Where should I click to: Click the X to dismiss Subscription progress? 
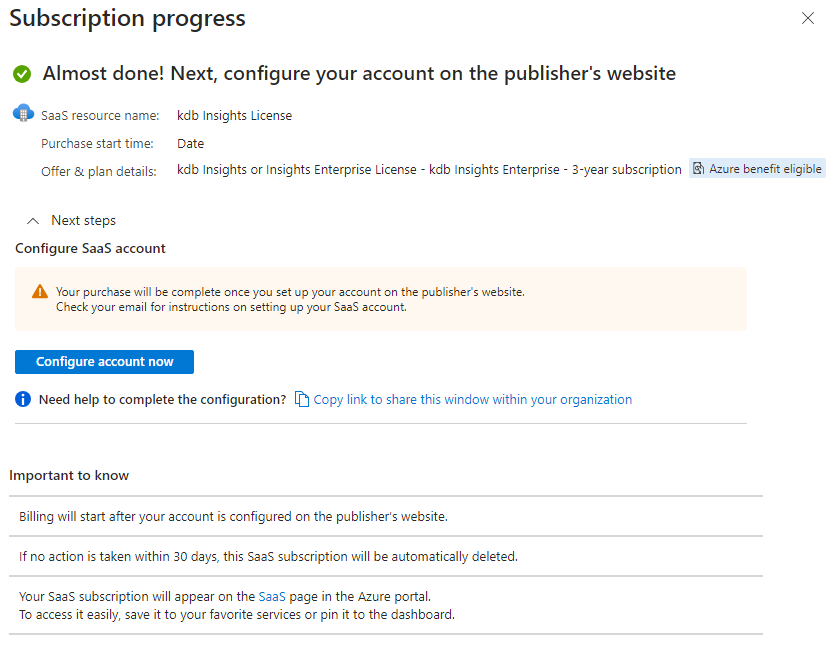(x=808, y=18)
